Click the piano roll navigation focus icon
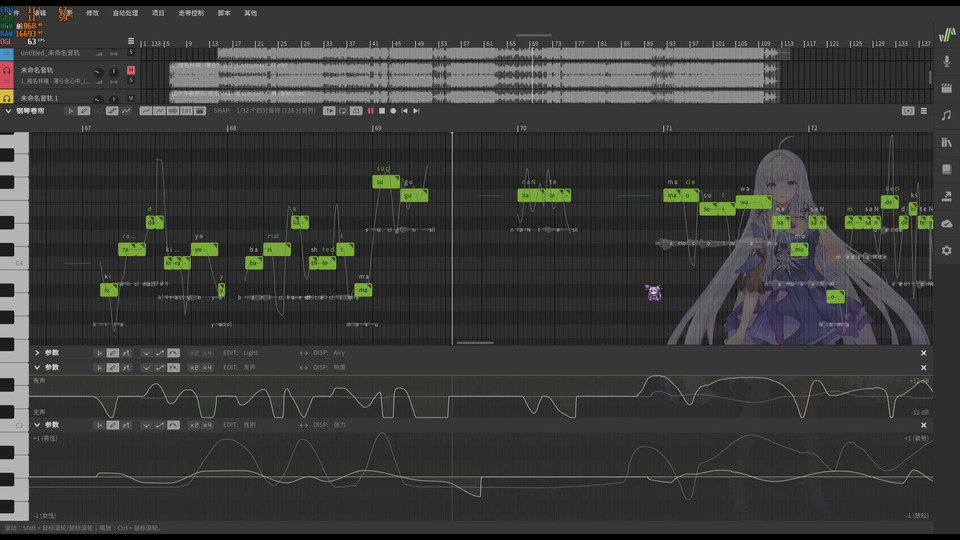The height and width of the screenshot is (540, 960). (x=908, y=111)
